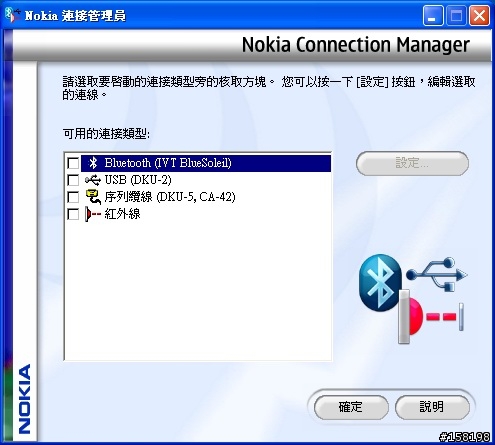Image resolution: width=495 pixels, height=445 pixels.
Task: Confirm with the 確定 button
Action: coord(351,407)
